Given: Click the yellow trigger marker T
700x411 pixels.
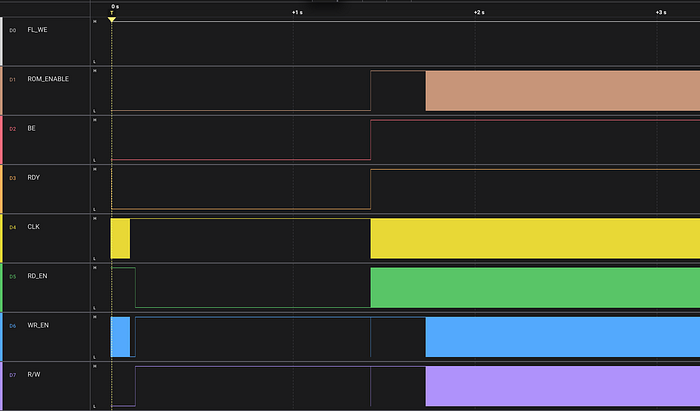Looking at the screenshot, I should coord(112,19).
